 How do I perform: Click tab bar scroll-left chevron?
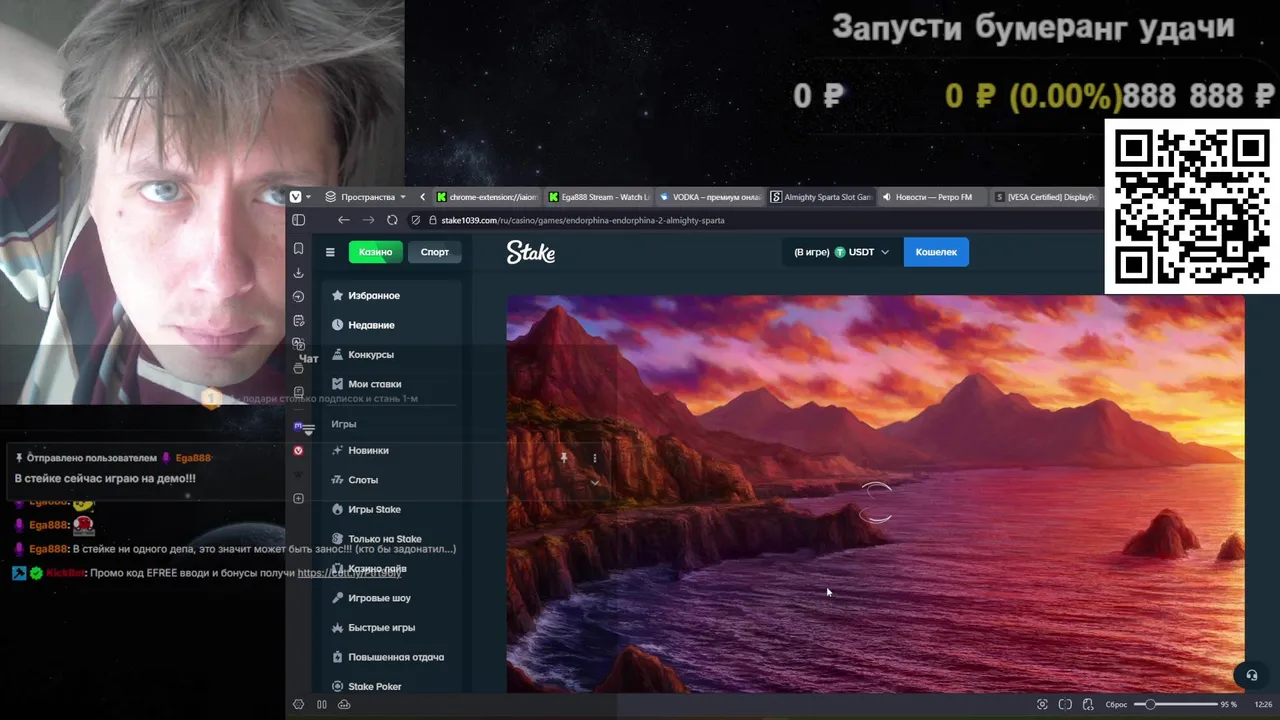pos(423,197)
